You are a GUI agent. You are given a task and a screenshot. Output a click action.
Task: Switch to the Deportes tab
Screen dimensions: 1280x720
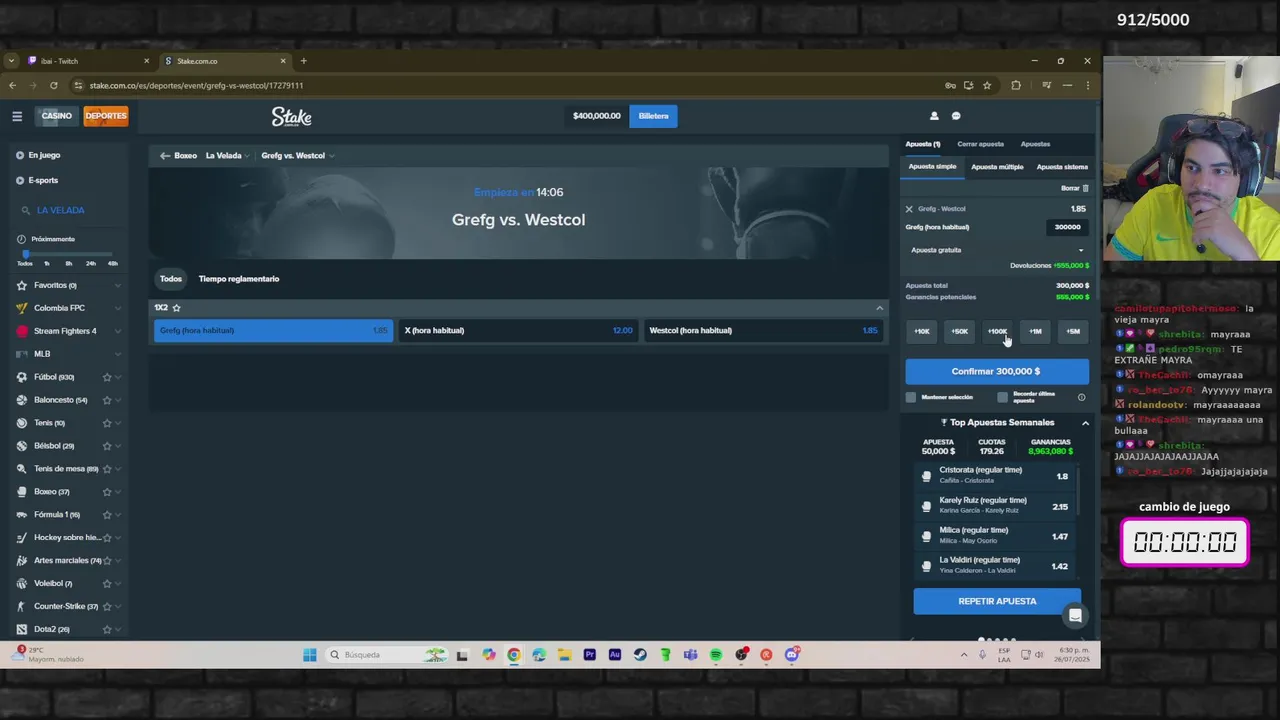pos(106,116)
